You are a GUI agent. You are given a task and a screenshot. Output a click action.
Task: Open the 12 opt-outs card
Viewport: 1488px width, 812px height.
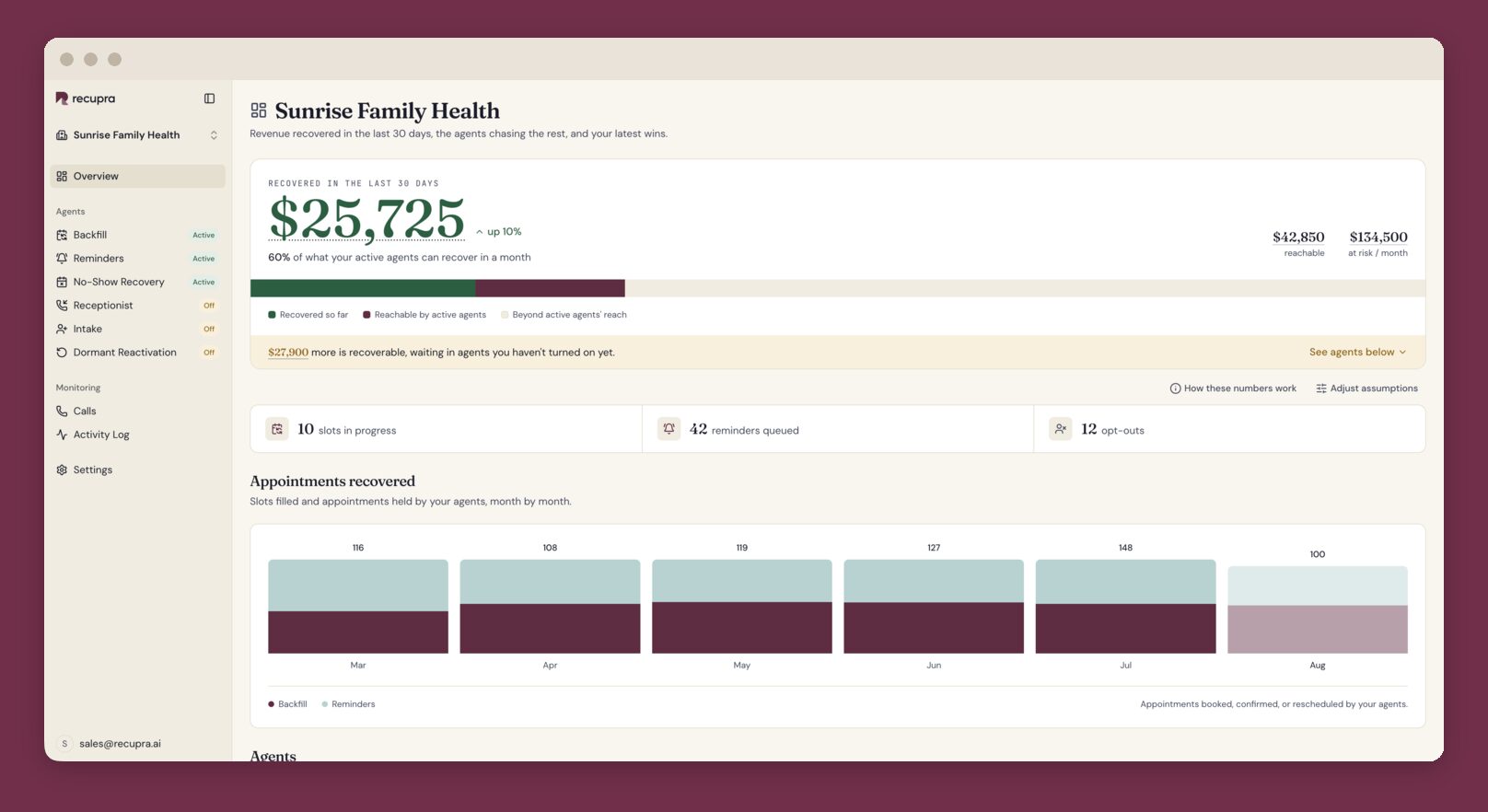[1229, 429]
